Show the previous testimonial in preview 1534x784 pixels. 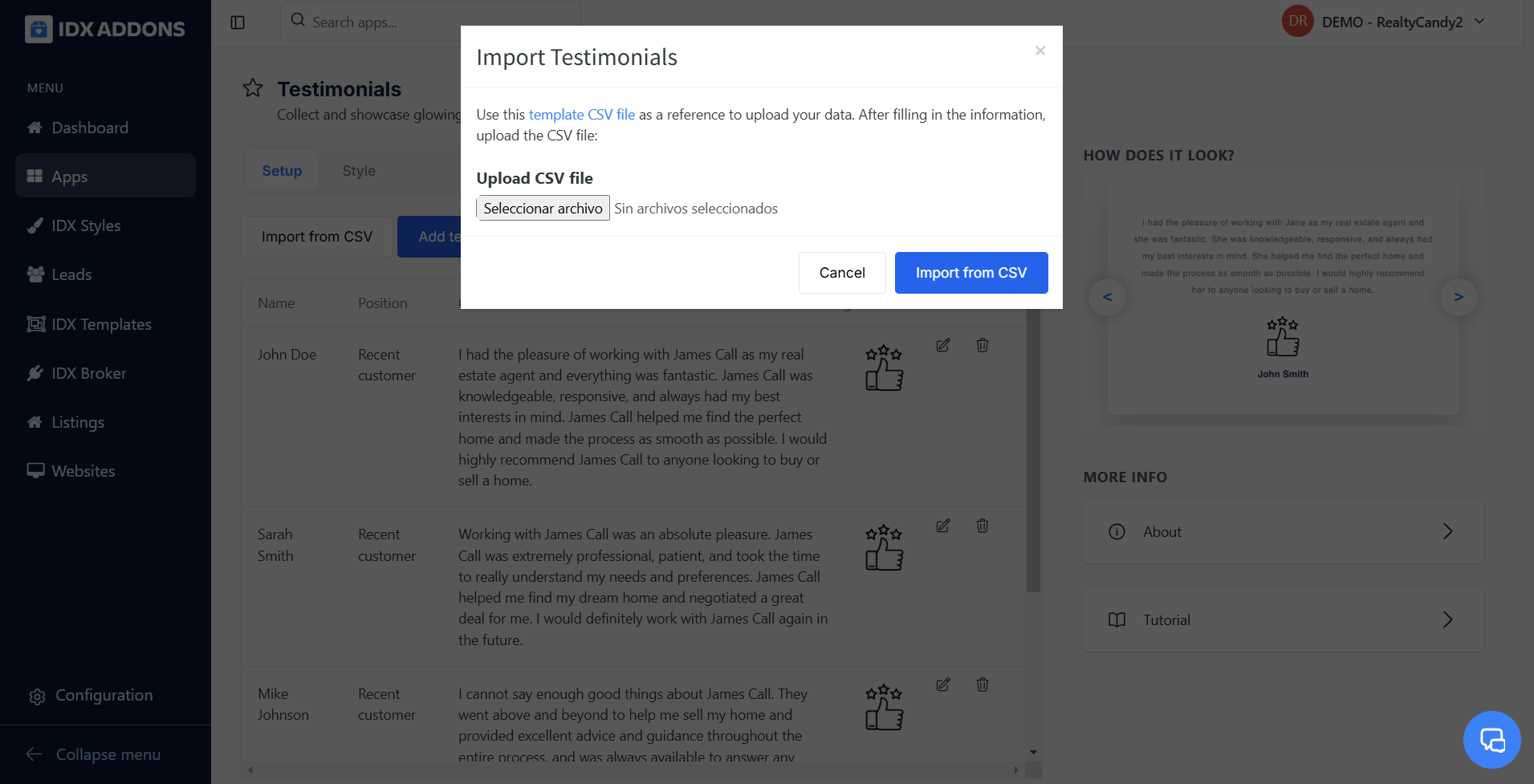[x=1107, y=298]
